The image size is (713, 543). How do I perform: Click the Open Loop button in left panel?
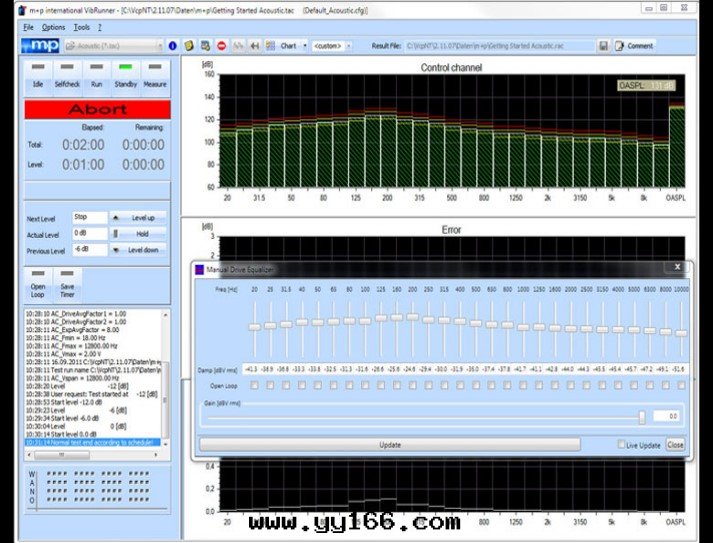click(37, 281)
